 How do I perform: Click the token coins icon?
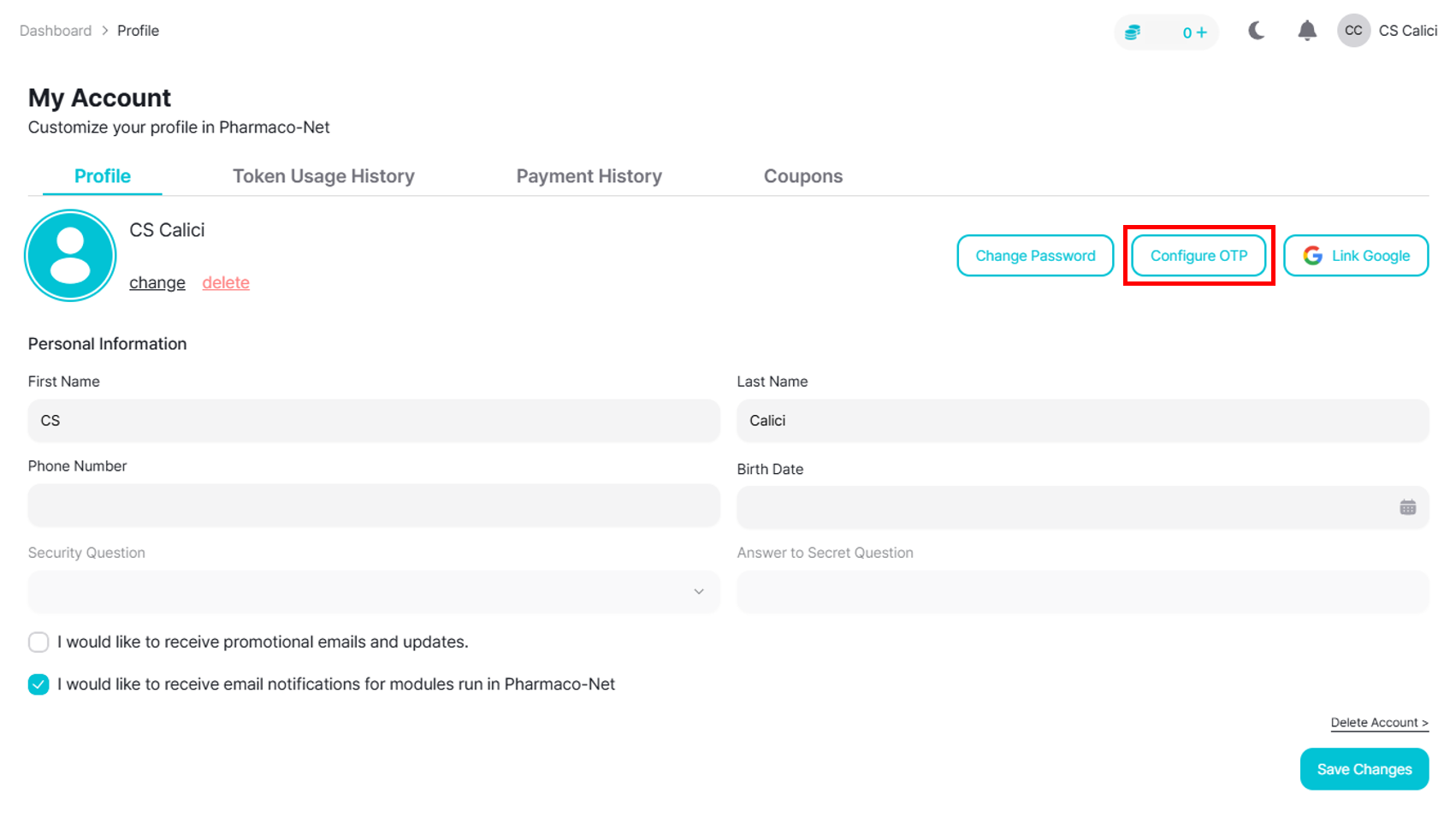click(x=1133, y=33)
